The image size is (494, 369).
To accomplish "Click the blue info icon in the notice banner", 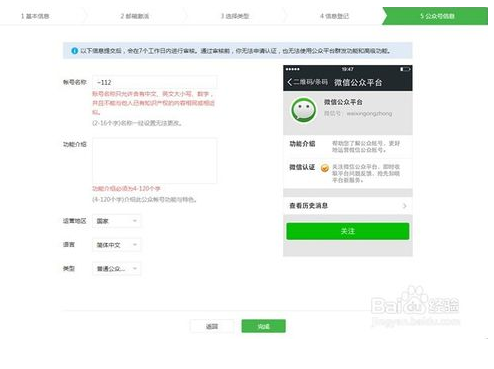I will (x=74, y=51).
